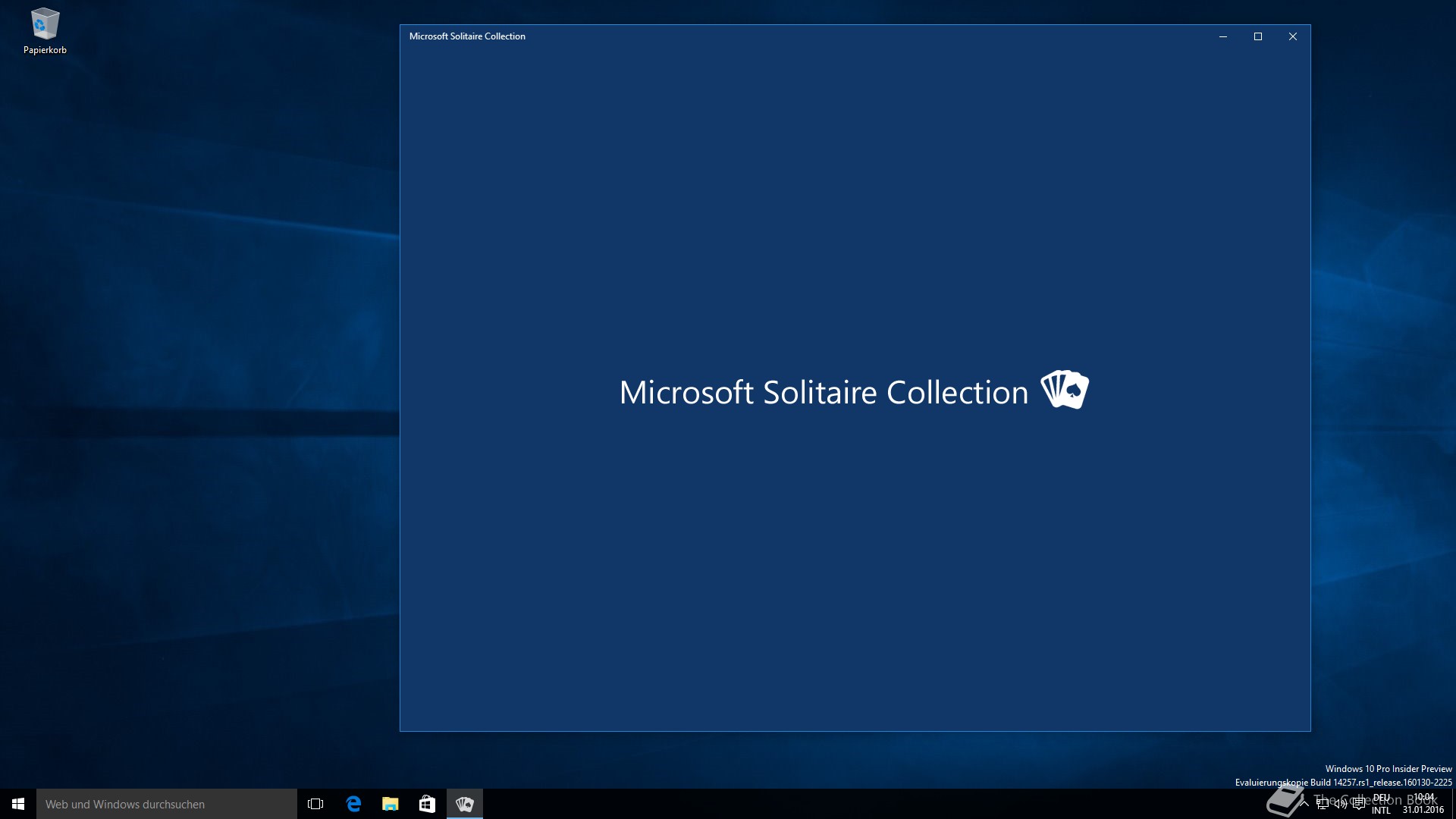Screen dimensions: 1456x819
Task: Open the Windows Store taskbar icon
Action: coord(427,804)
